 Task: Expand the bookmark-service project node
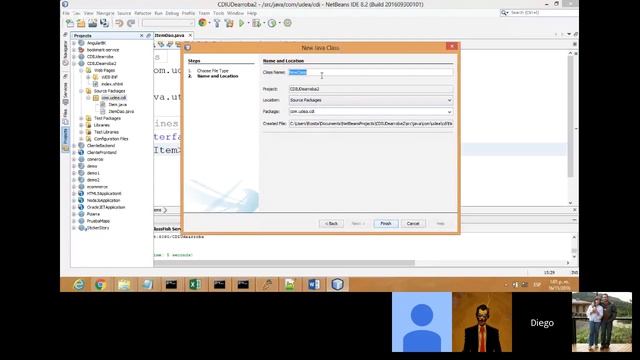pos(74,50)
